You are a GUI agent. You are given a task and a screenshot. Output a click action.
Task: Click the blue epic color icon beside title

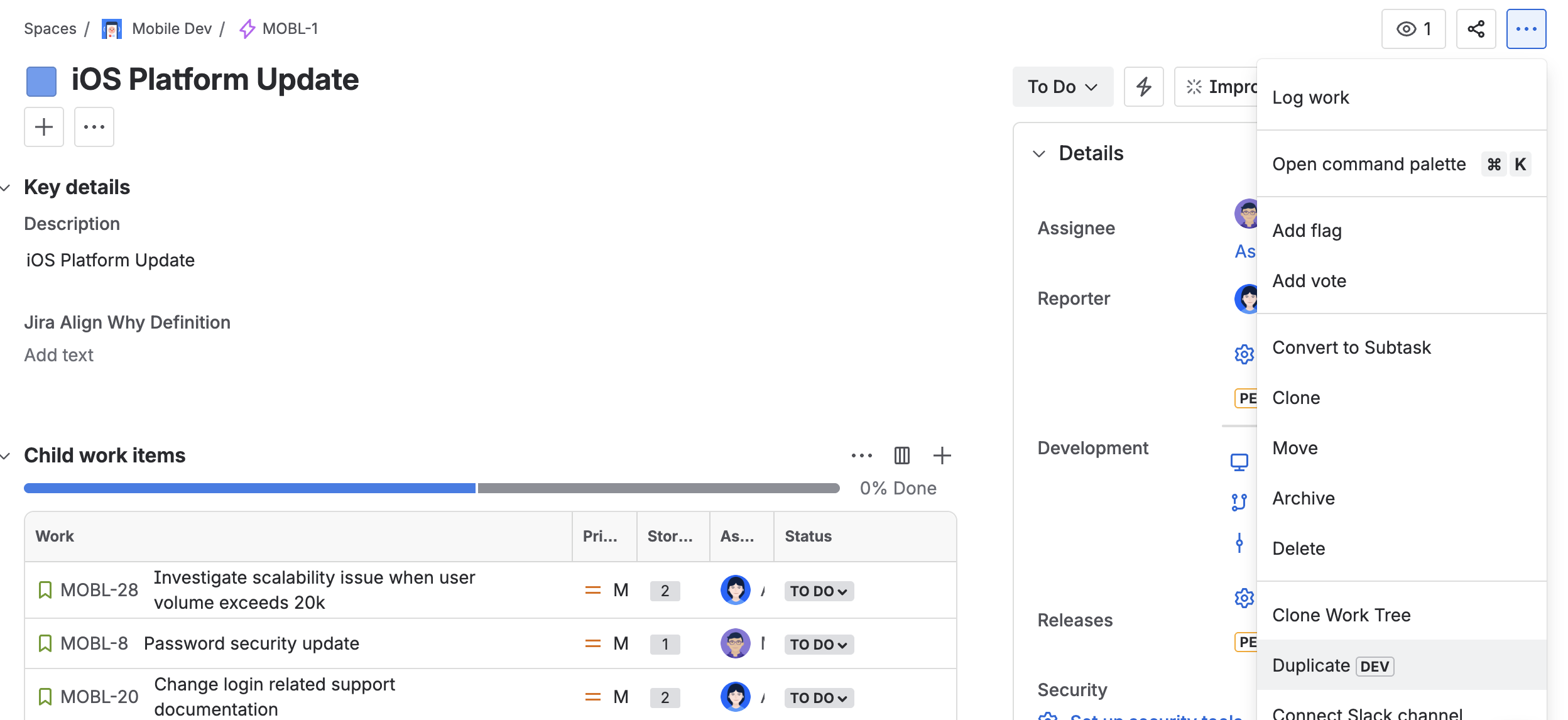[41, 82]
